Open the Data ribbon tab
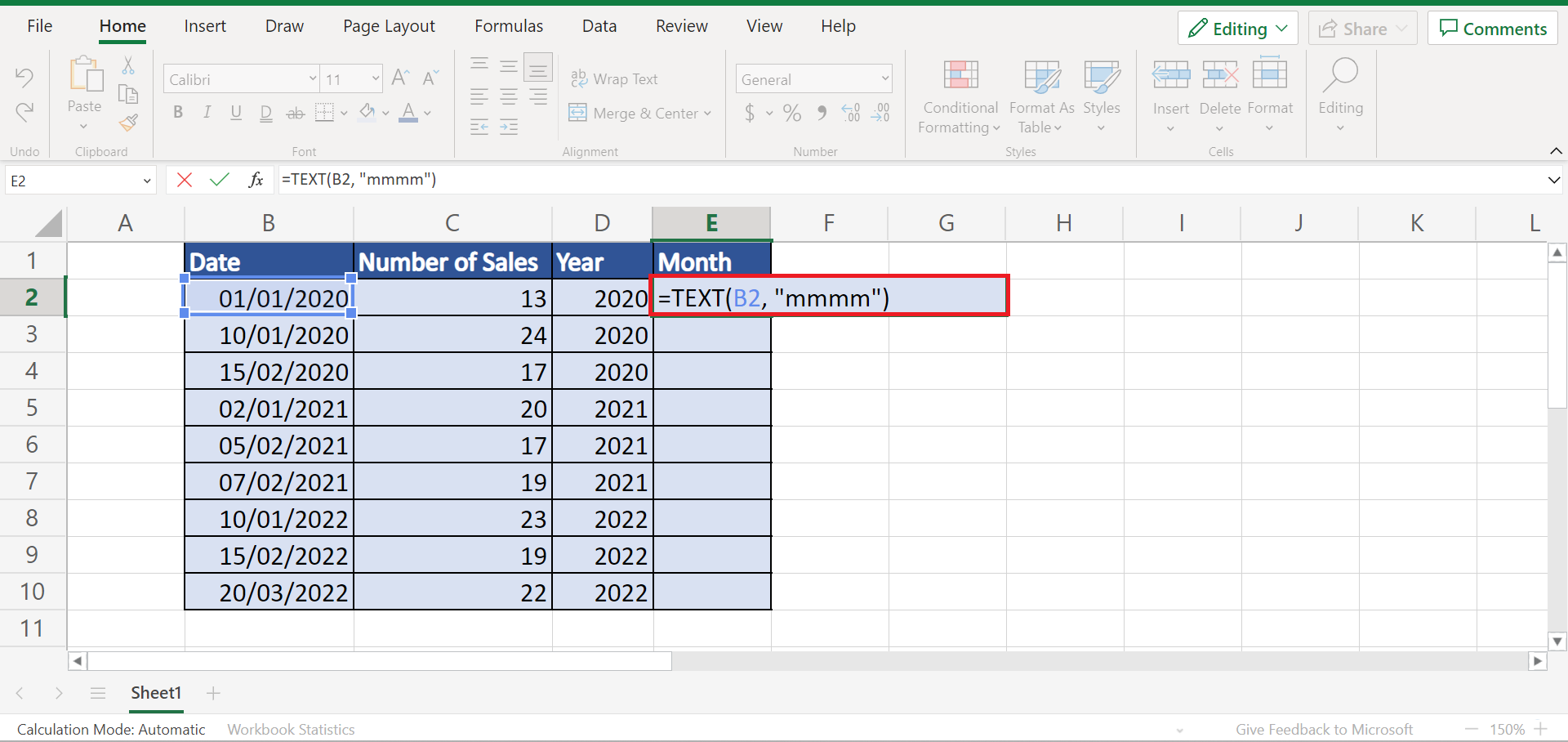The image size is (1568, 742). (599, 25)
